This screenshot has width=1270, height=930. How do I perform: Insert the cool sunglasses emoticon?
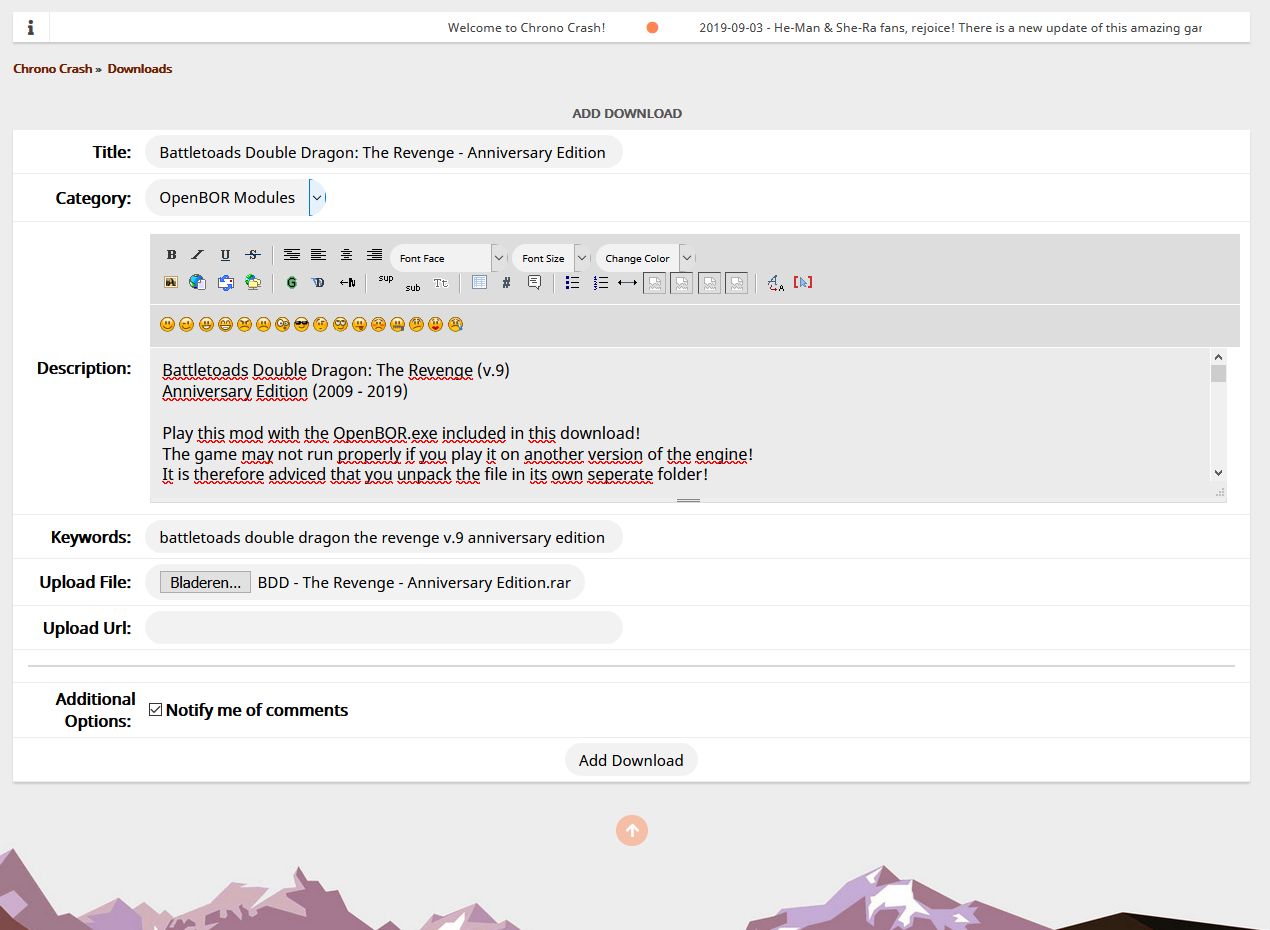pos(301,324)
